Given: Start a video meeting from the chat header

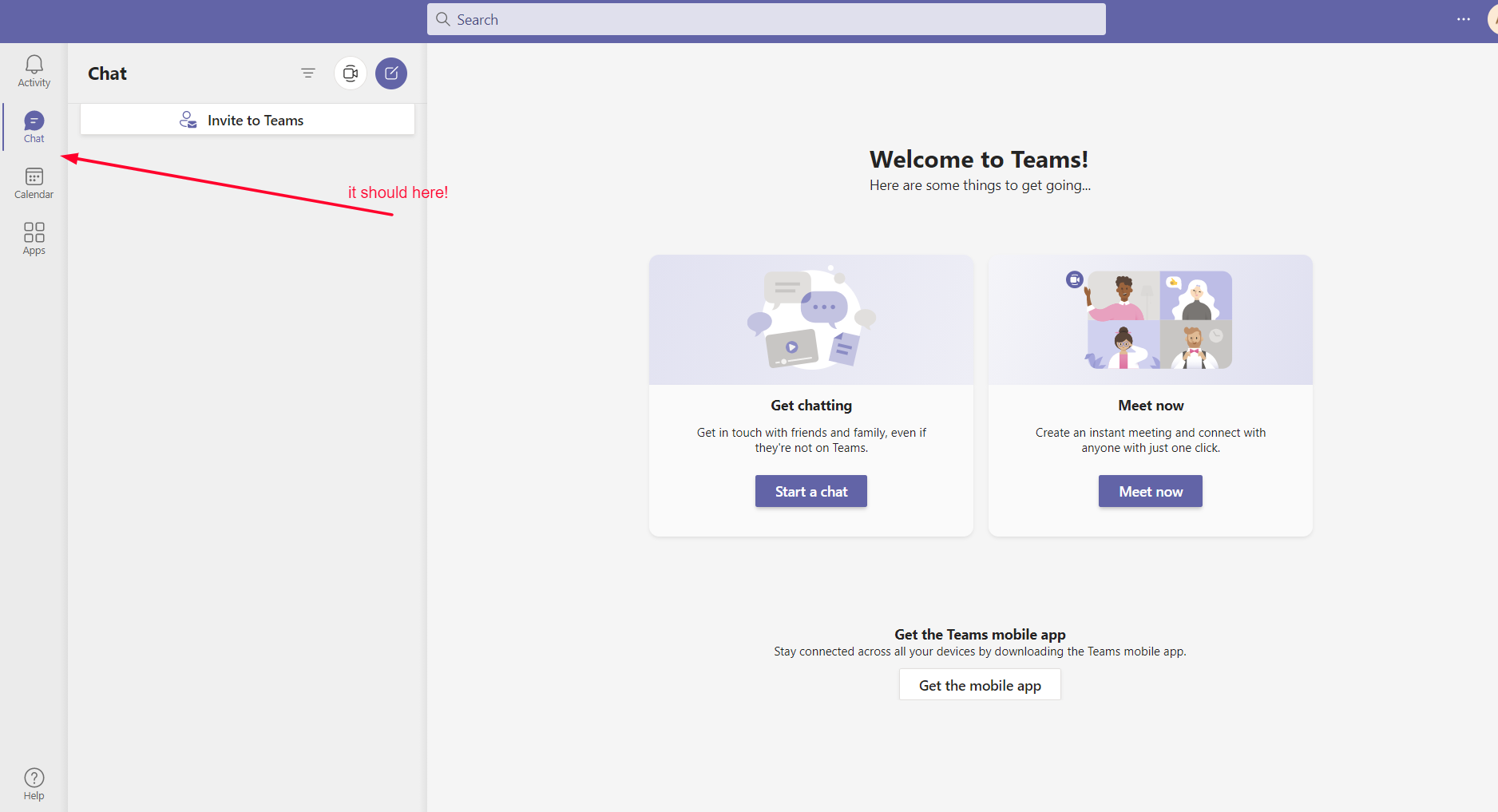Looking at the screenshot, I should click(x=350, y=73).
